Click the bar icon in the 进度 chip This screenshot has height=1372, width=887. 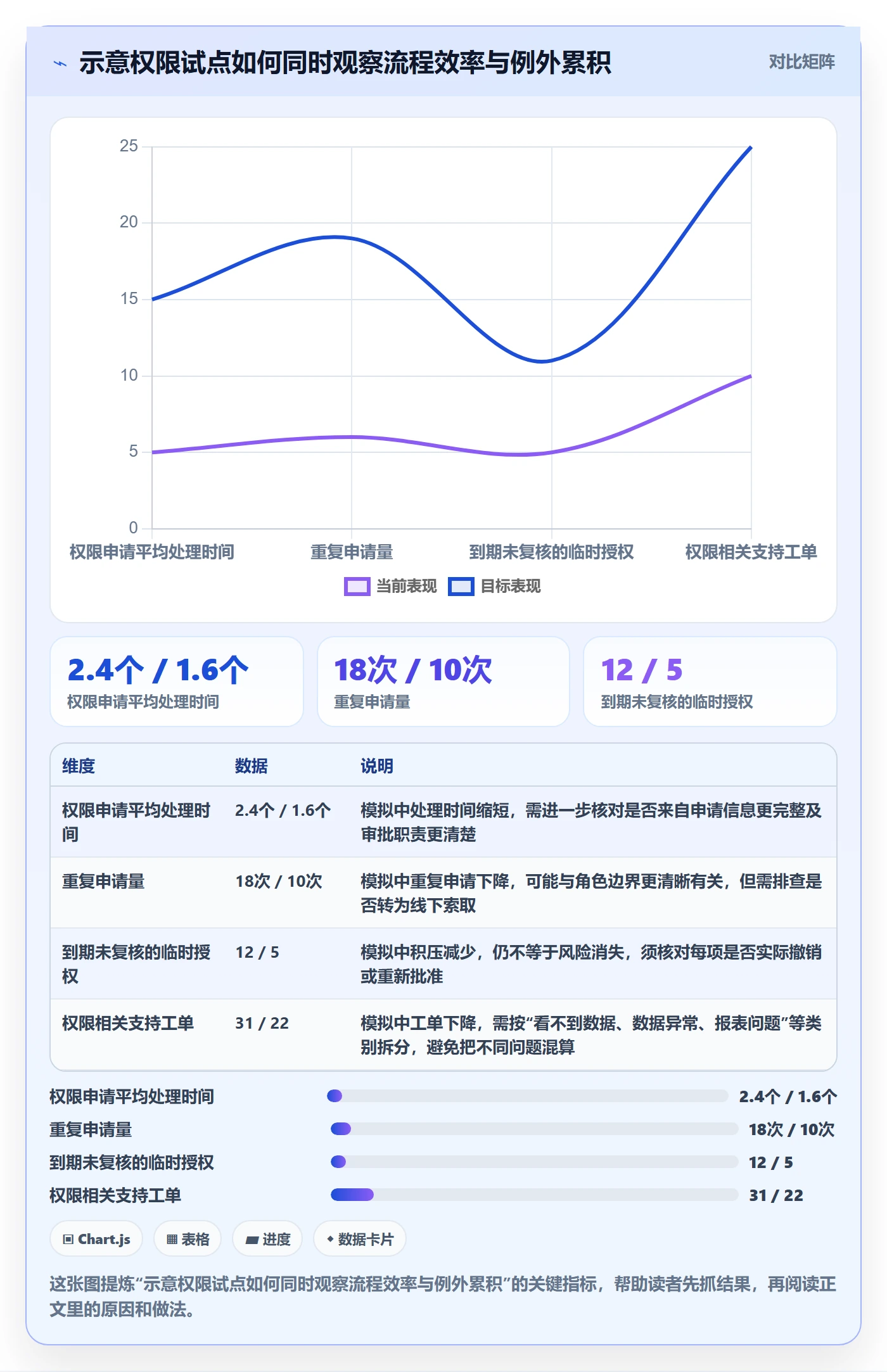pyautogui.click(x=252, y=1240)
